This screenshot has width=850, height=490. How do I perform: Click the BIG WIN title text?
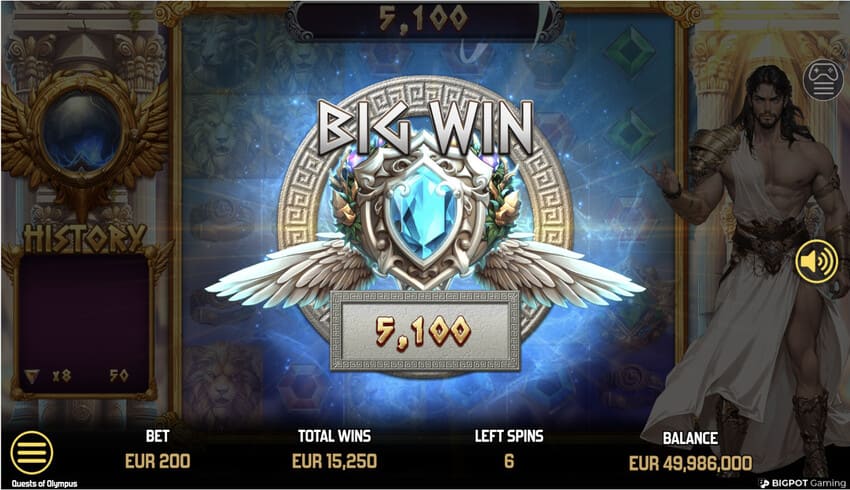[x=425, y=128]
